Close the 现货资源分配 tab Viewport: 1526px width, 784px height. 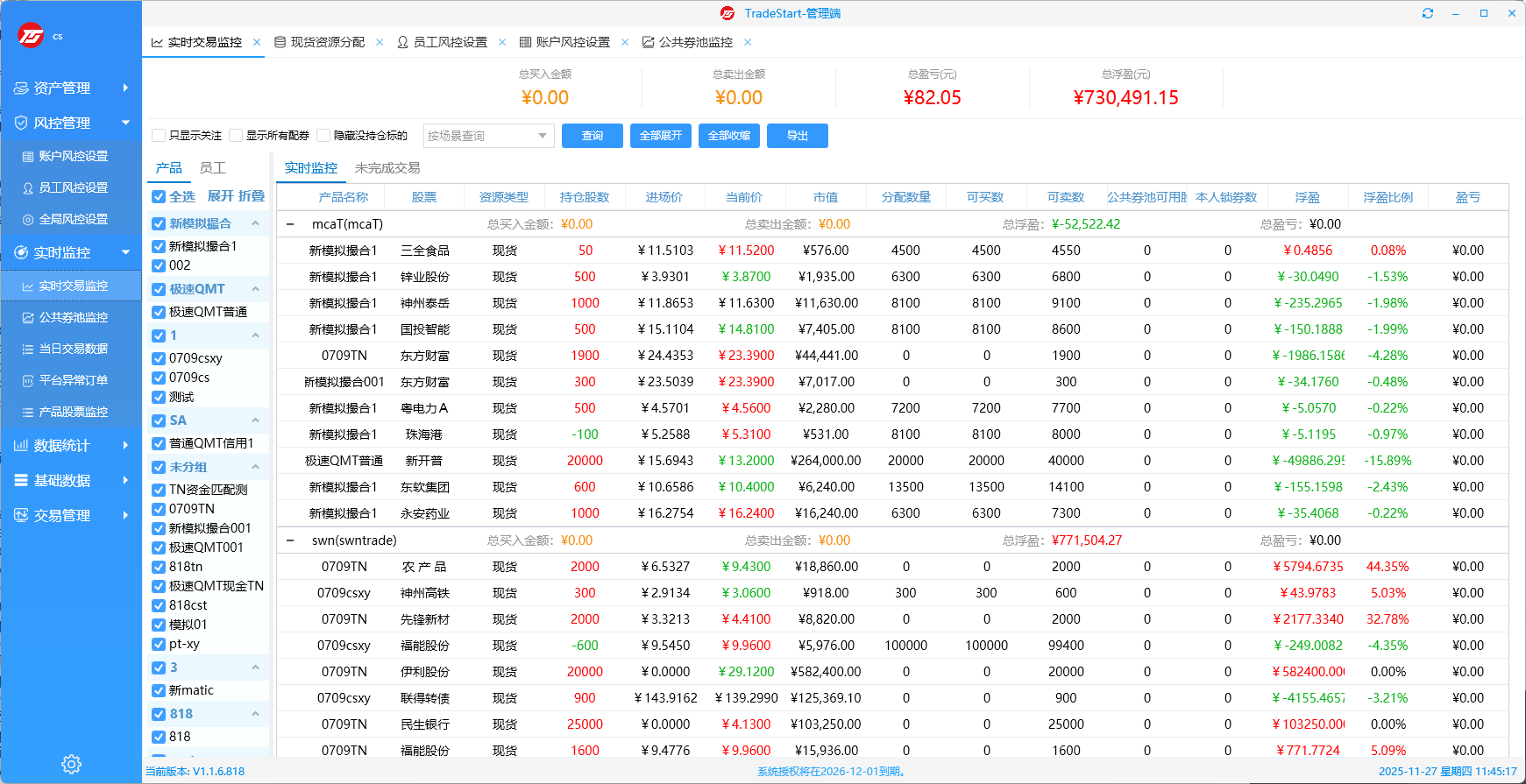(x=380, y=42)
